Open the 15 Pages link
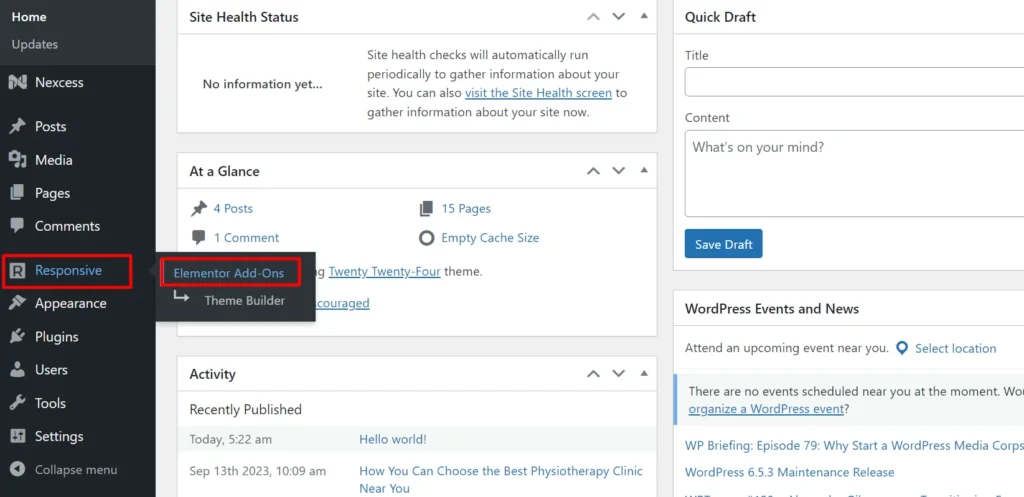 (x=466, y=209)
